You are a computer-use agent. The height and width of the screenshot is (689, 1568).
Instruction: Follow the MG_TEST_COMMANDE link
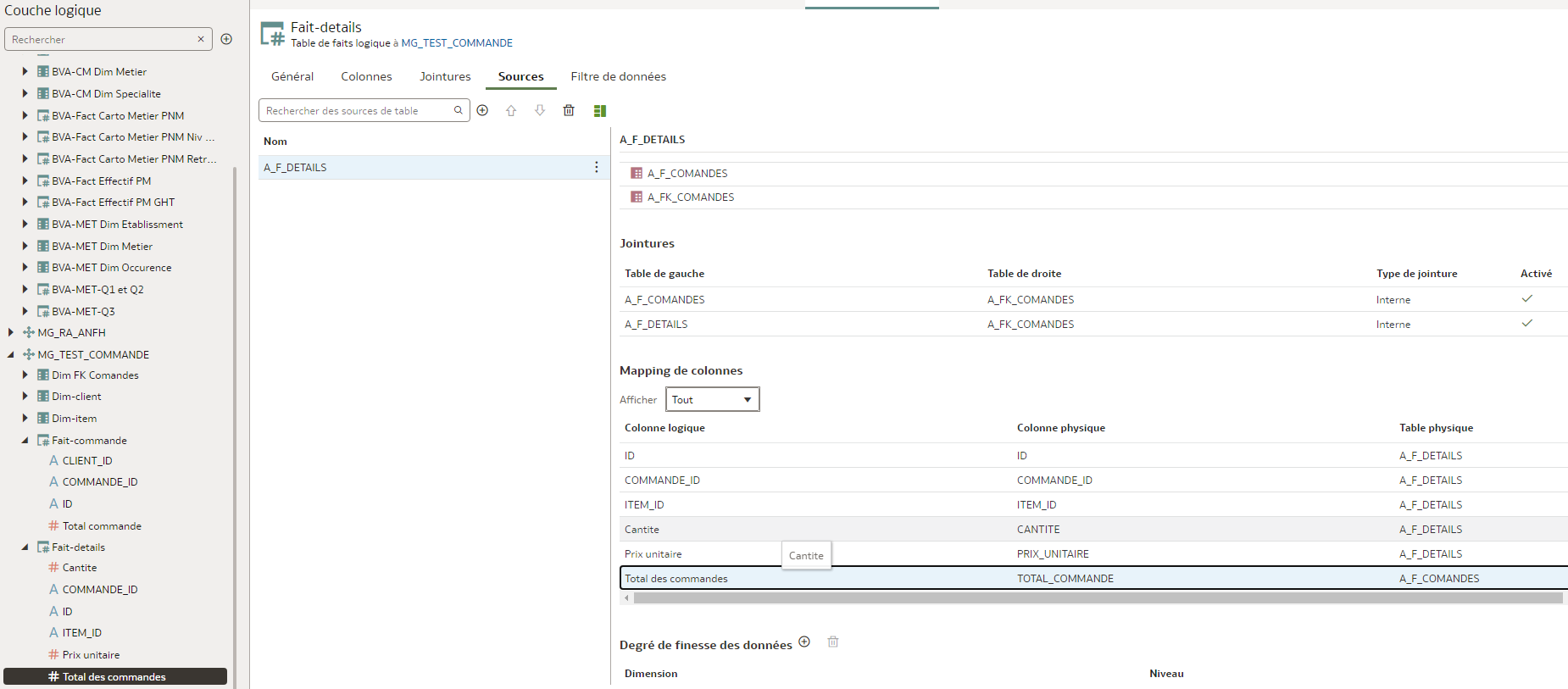457,43
